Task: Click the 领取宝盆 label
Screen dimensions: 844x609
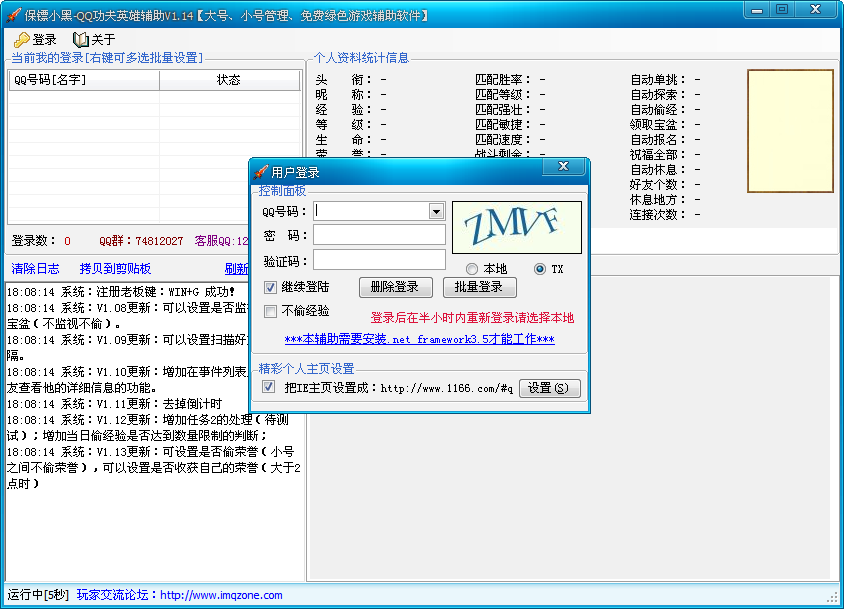Action: tap(658, 124)
